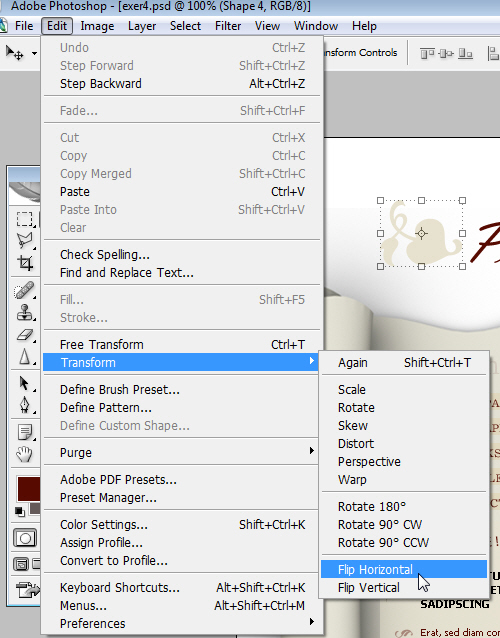
Task: Choose Paste in the Edit menu
Action: 181,191
